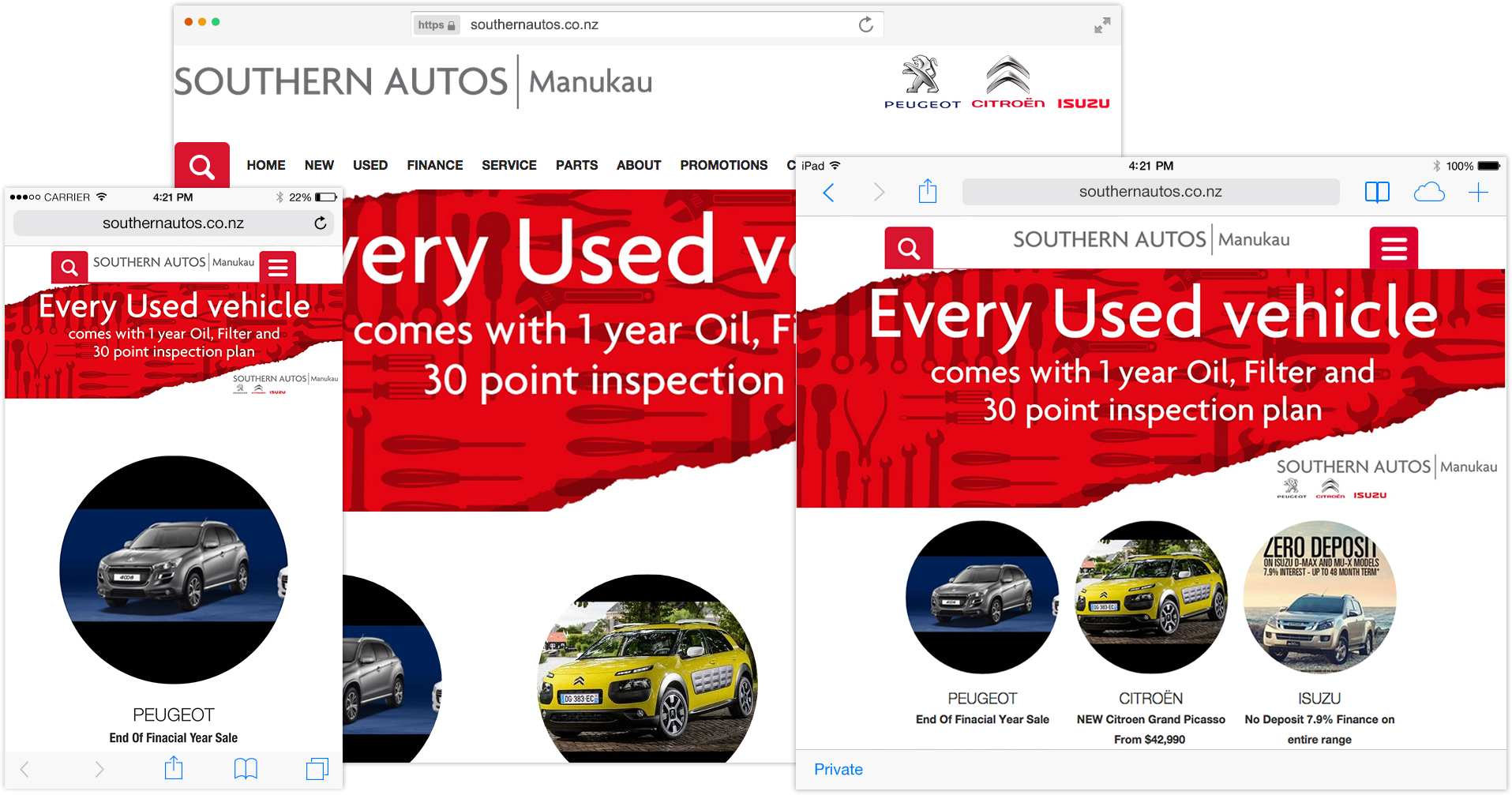The height and width of the screenshot is (795, 1512).
Task: Tap the Peugeot car circle on iPhone site
Action: [x=174, y=570]
